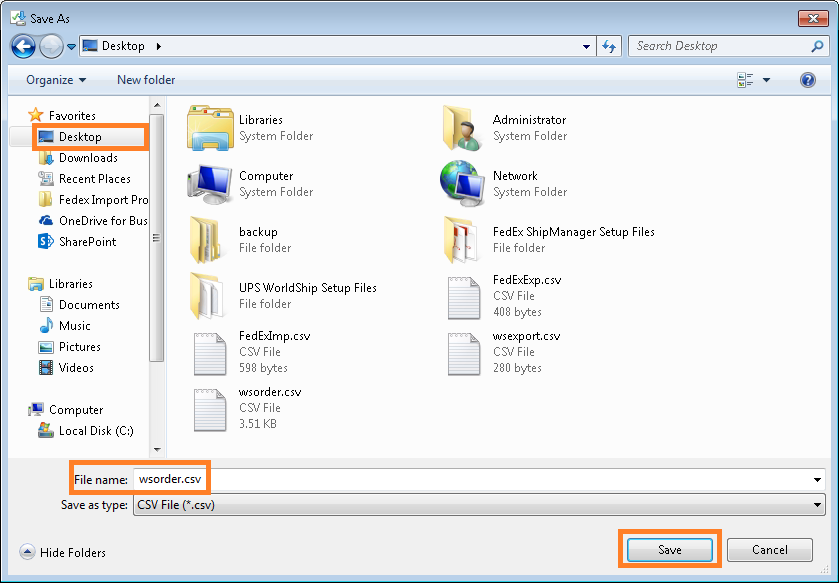Open the Organize menu
Screen dimensions: 839x583
56,80
